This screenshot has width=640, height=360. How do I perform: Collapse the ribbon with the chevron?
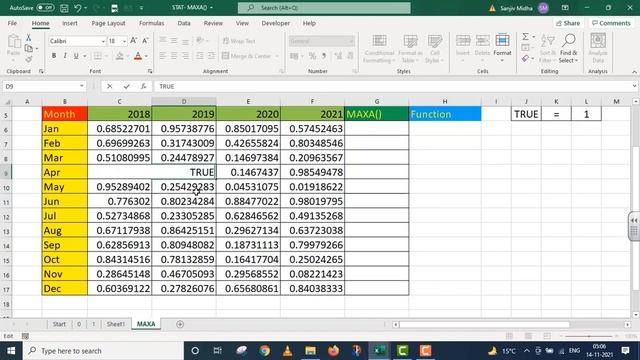point(634,72)
